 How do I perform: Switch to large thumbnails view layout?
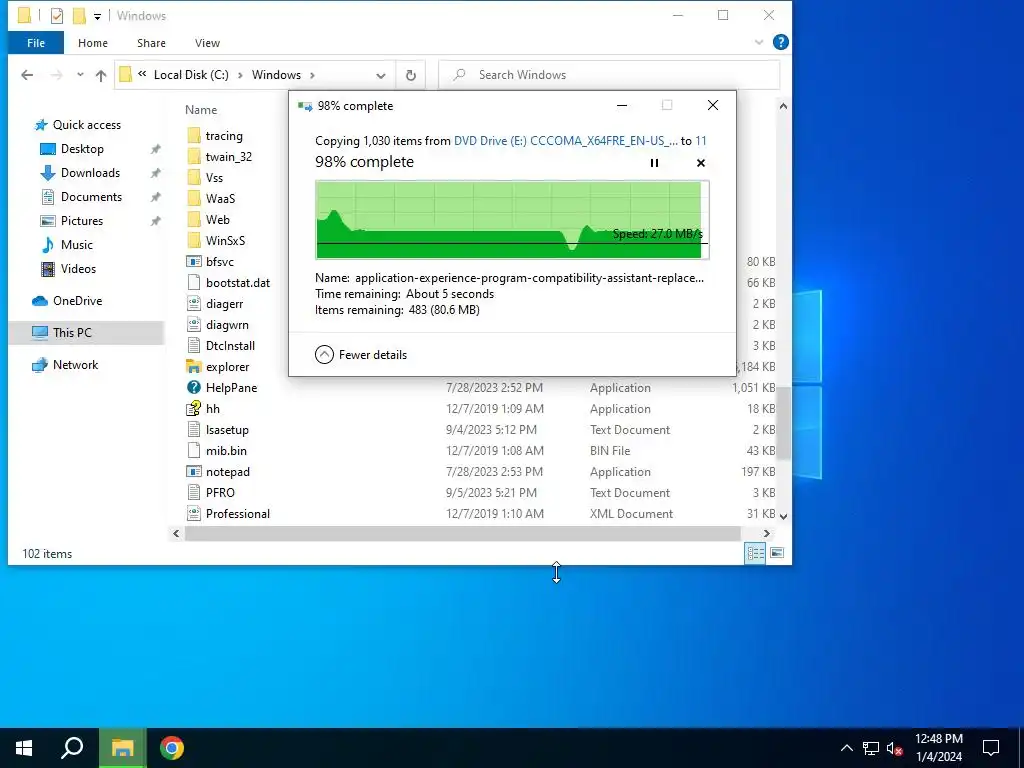776,554
